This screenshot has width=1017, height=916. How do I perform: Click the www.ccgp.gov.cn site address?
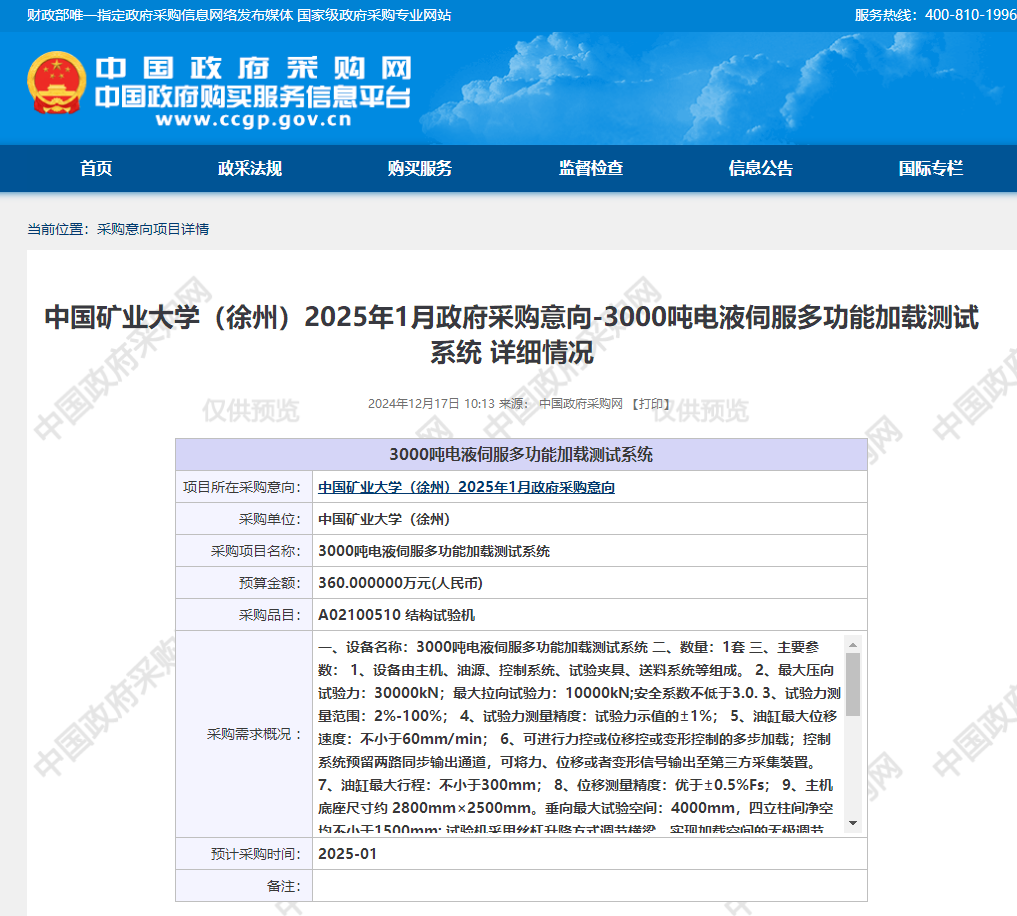[x=254, y=120]
